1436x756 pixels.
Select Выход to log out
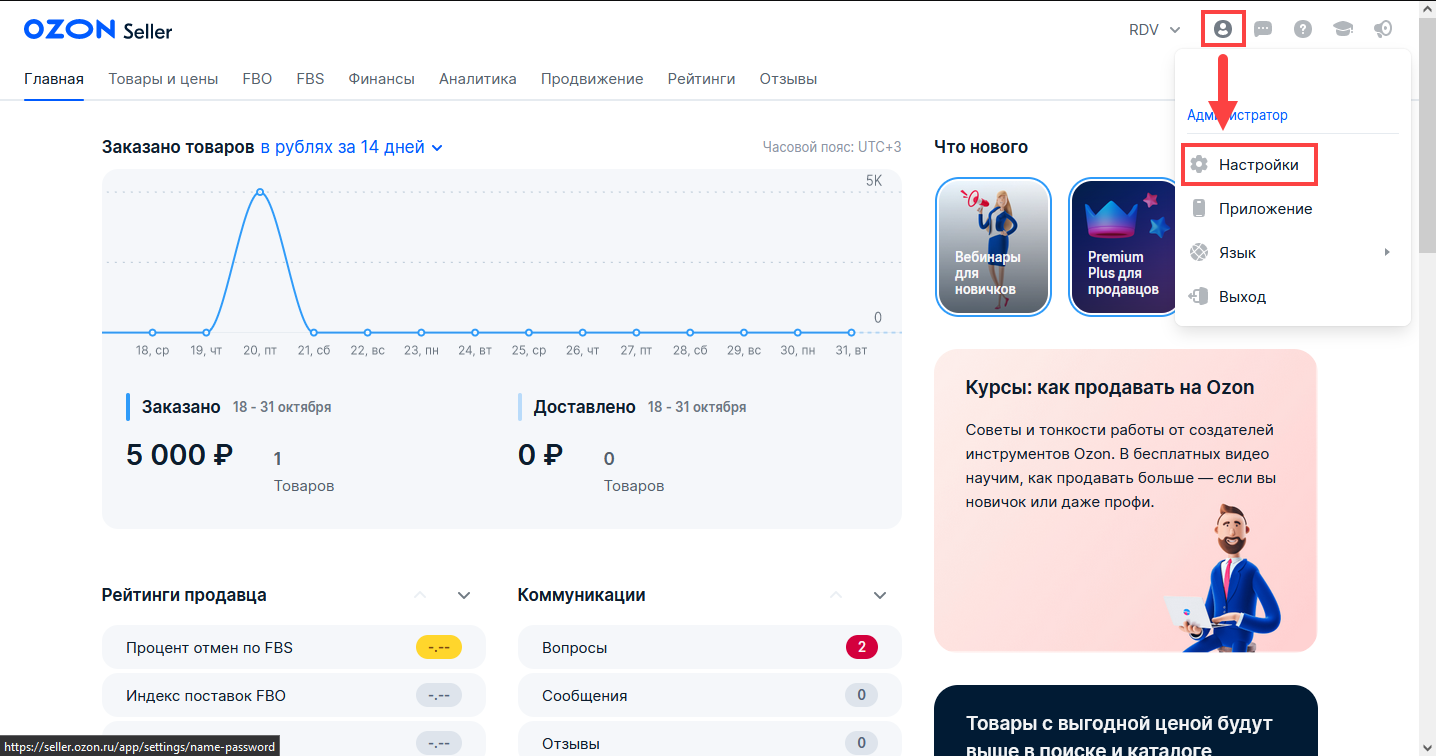tap(1293, 297)
